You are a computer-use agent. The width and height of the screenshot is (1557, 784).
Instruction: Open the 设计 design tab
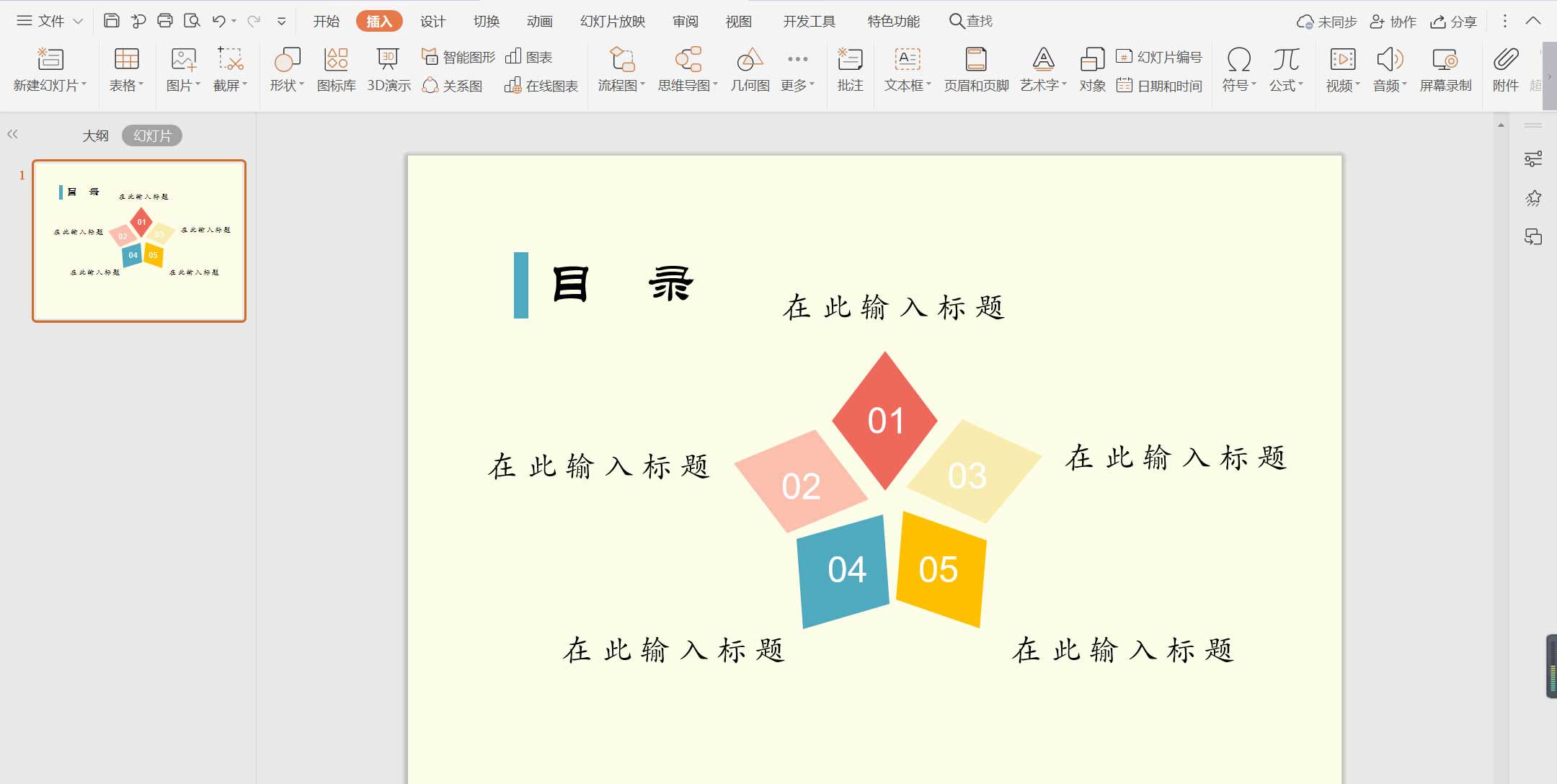[x=432, y=21]
